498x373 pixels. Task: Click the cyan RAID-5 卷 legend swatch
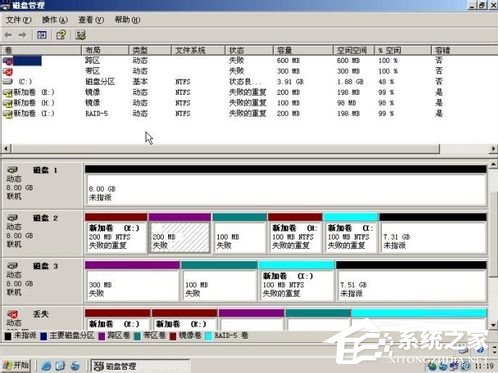pyautogui.click(x=208, y=336)
